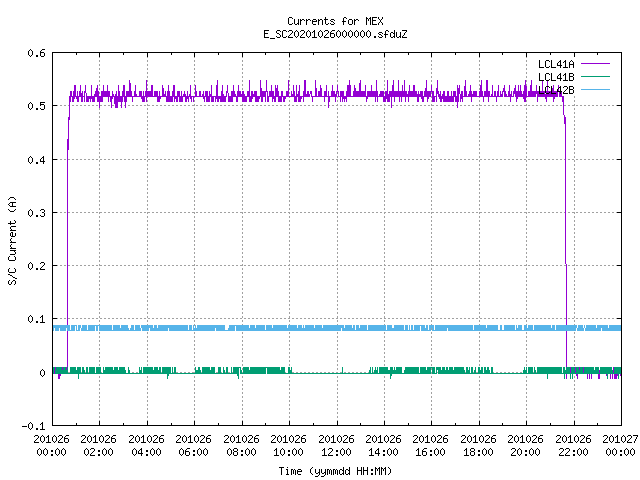Click y-axis tick value 0
Image resolution: width=640 pixels, height=480 pixels.
point(42,373)
